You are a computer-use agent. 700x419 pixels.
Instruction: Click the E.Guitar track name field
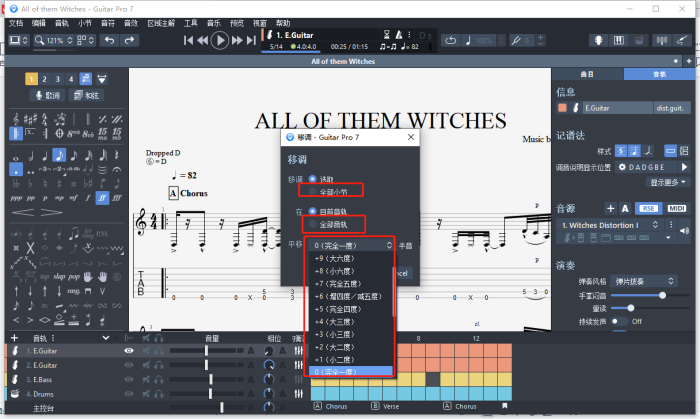coord(614,108)
